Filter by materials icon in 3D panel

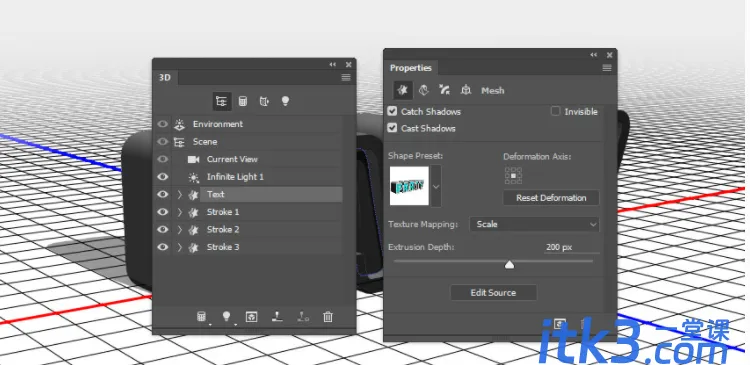pos(264,101)
